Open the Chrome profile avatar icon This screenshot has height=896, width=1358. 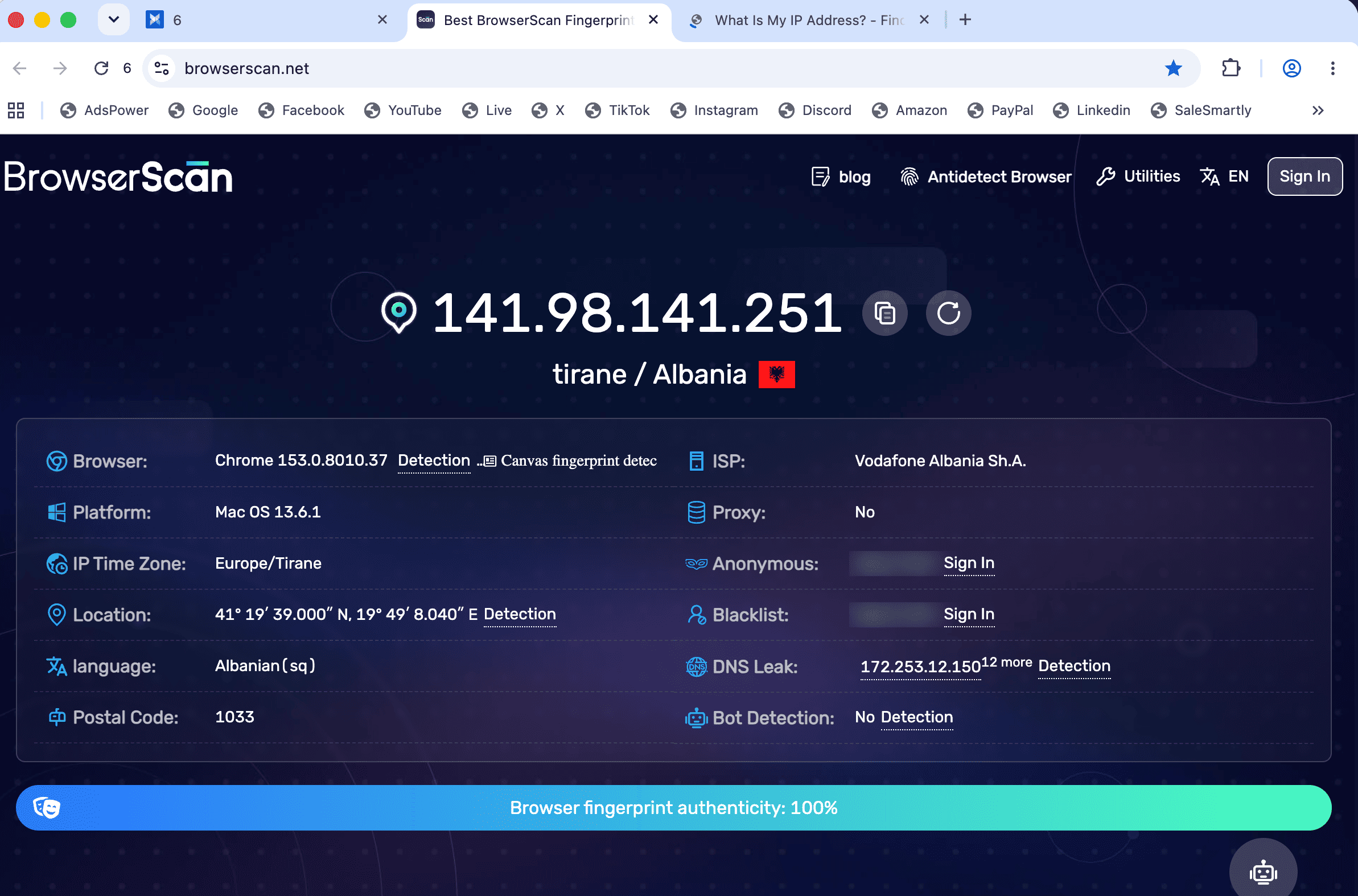(x=1292, y=68)
